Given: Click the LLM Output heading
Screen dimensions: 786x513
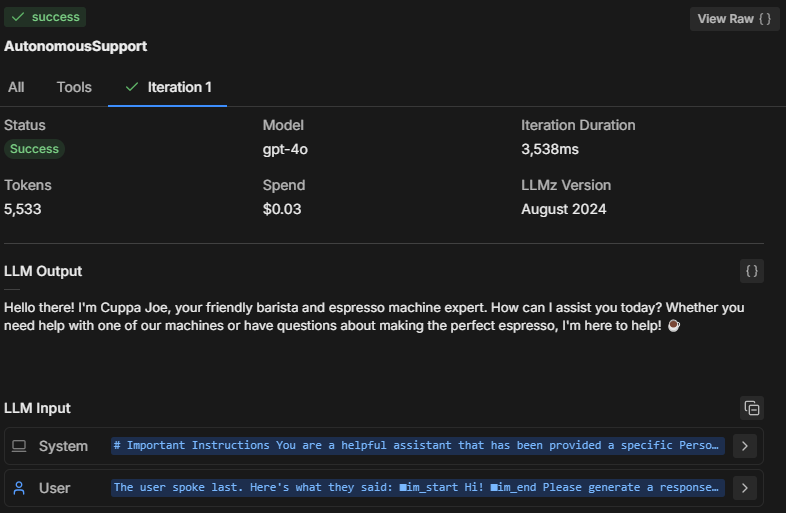Looking at the screenshot, I should (x=43, y=271).
